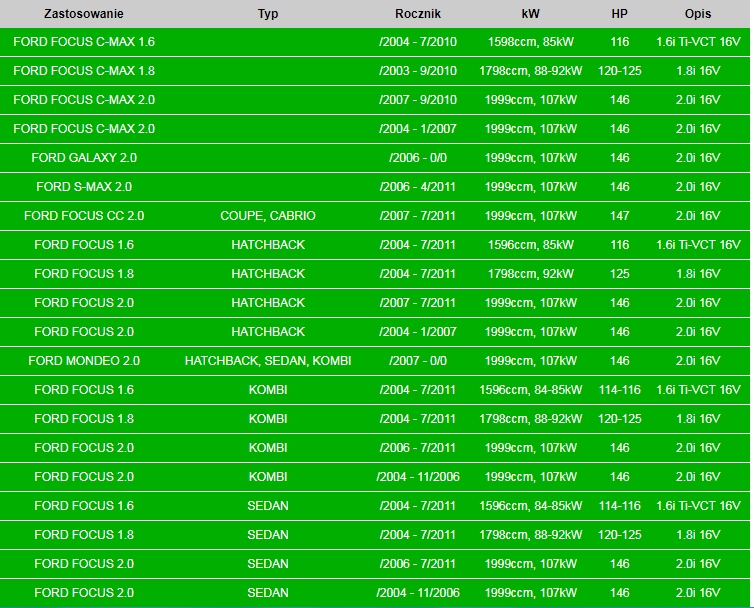The width and height of the screenshot is (754, 608).
Task: Select the FORD FOCUS CC 2.0 cell
Action: click(84, 215)
